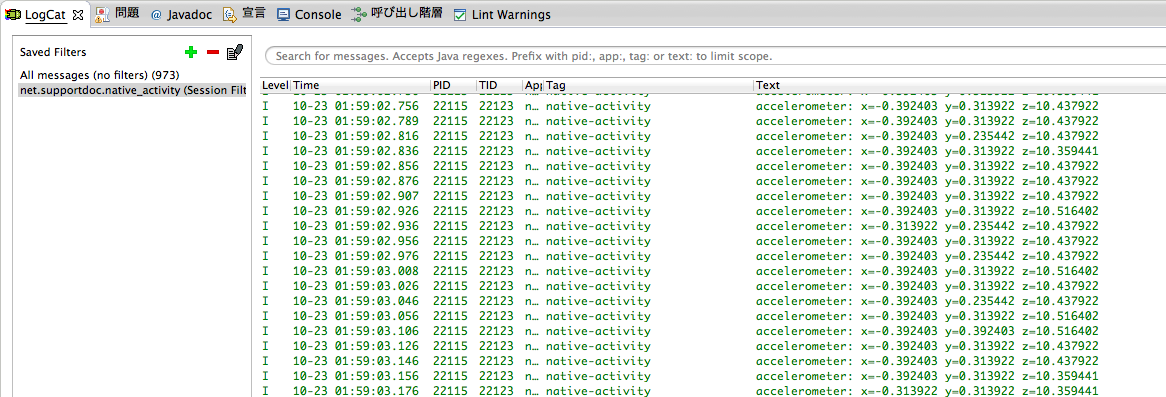The width and height of the screenshot is (1166, 397).
Task: Click the 宣言 tab icon
Action: tap(230, 14)
